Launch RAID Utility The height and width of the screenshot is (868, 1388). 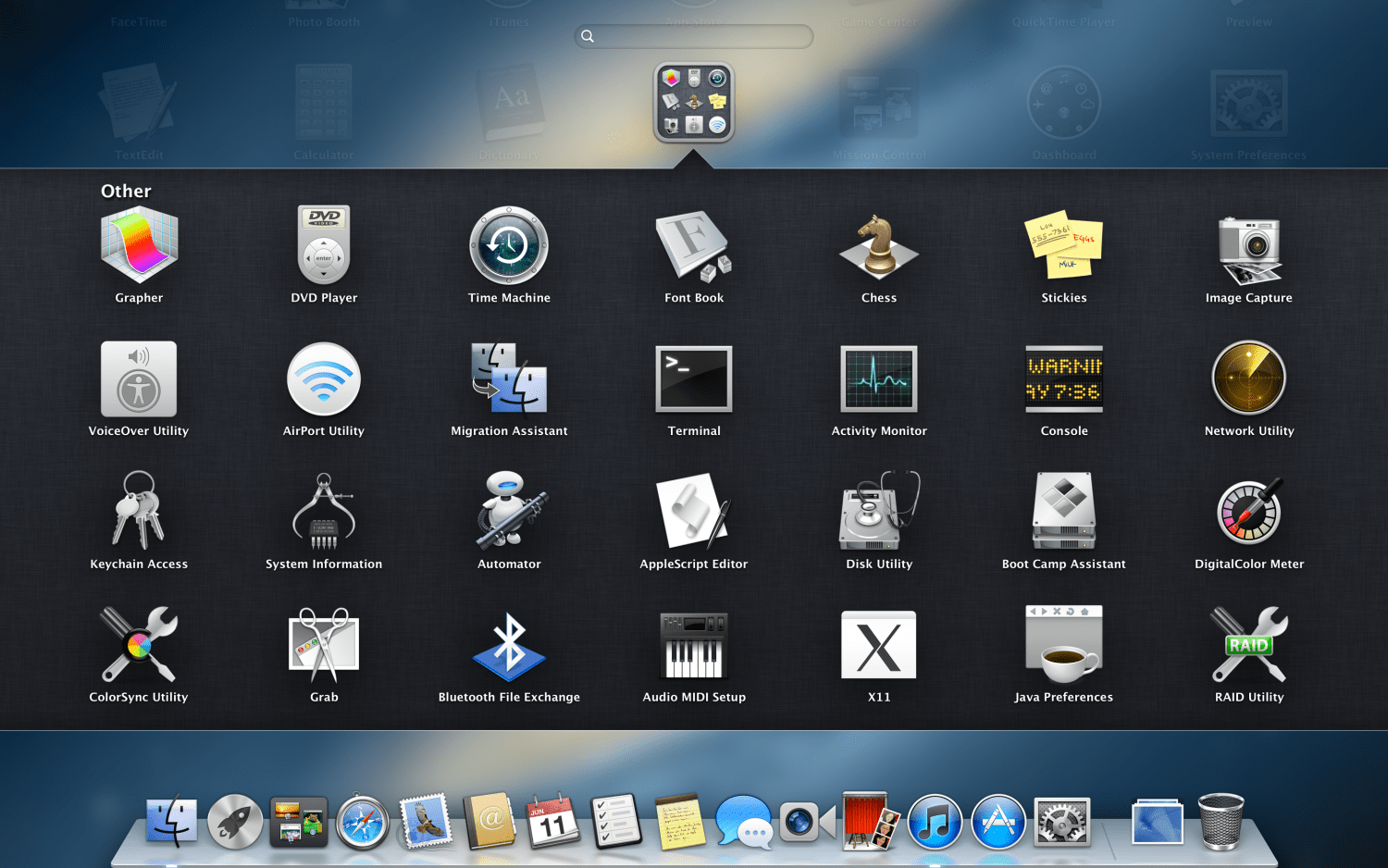(x=1249, y=645)
